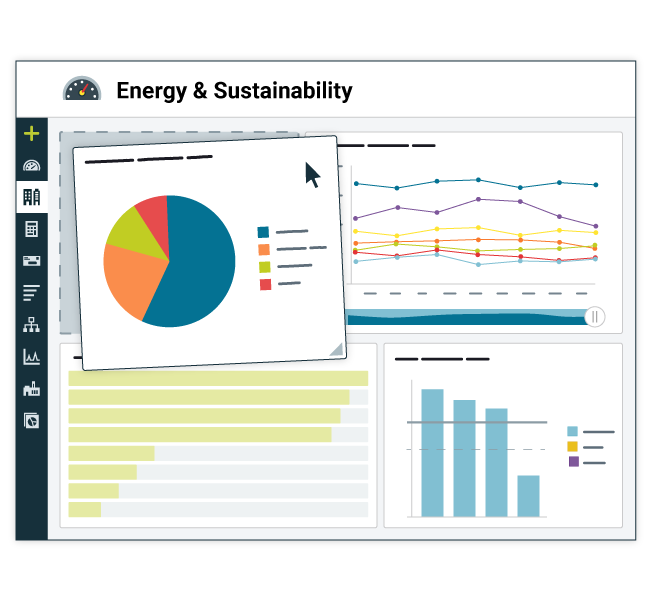This screenshot has height=601, width=651.
Task: Click the speedometer logo beside Energy & Sustainability
Action: [82, 88]
